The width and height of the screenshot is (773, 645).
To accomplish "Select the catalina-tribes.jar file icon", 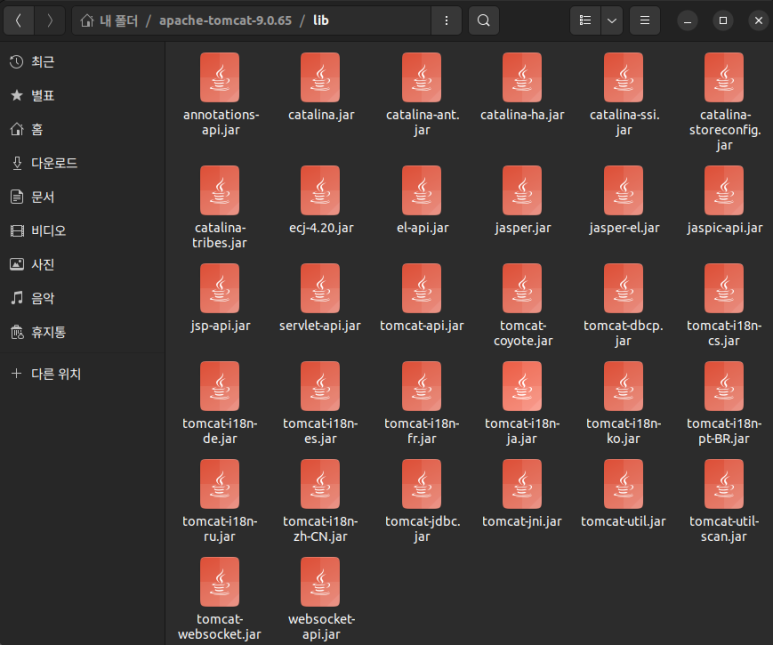I will click(x=220, y=190).
